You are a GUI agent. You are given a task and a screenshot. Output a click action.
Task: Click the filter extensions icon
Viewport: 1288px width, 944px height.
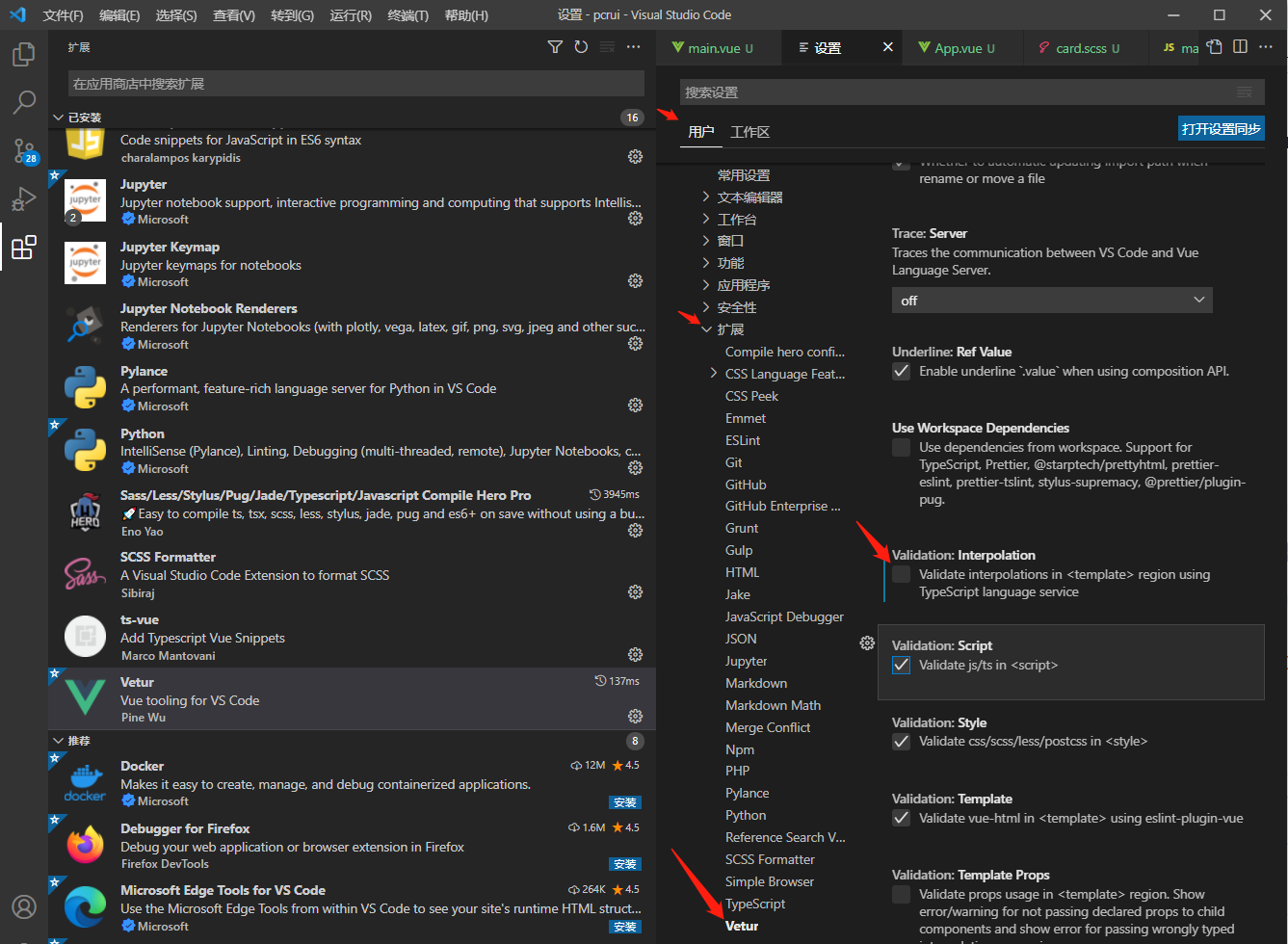pyautogui.click(x=555, y=47)
